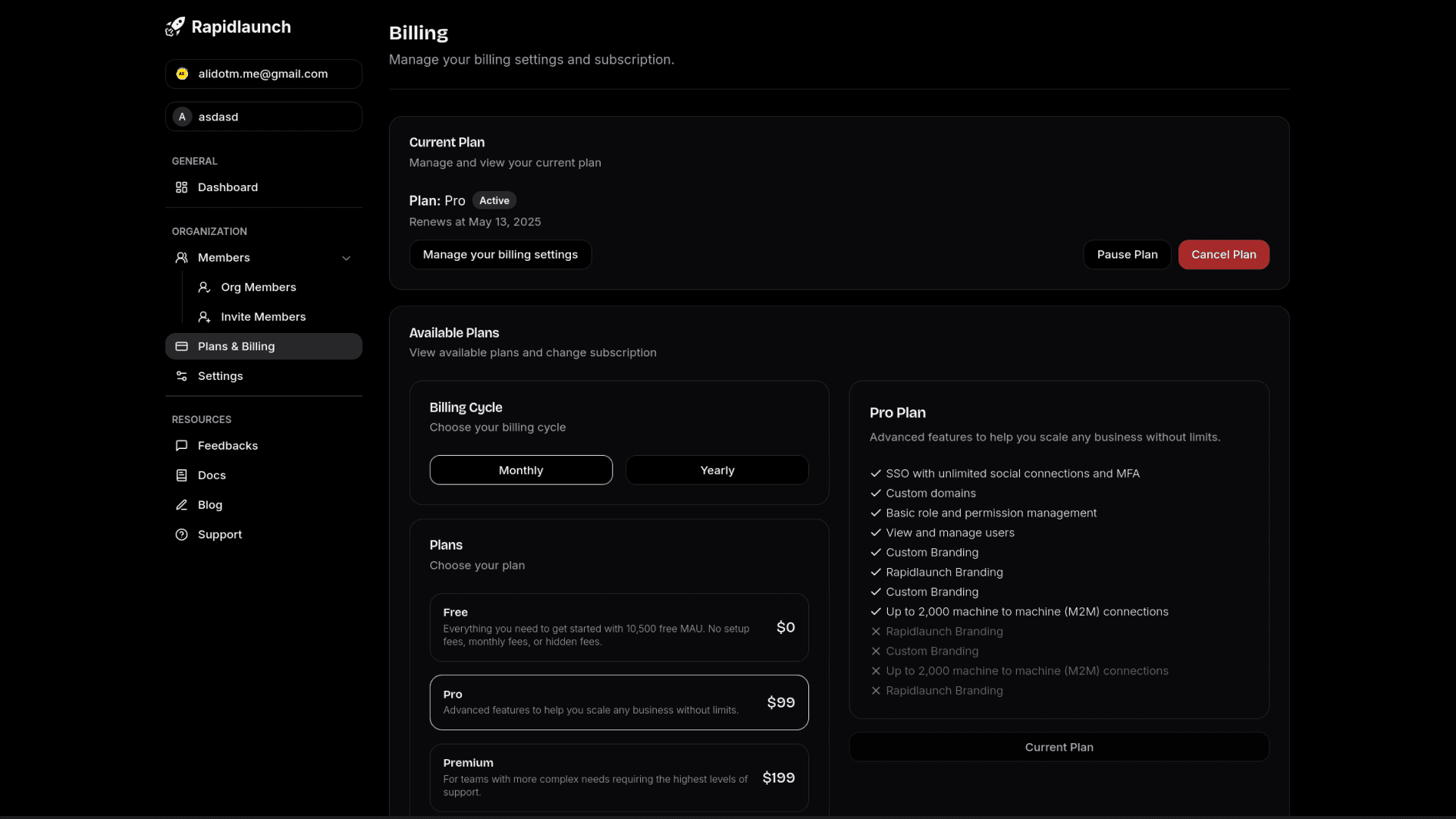Open the alidotm.me@gmail.com account switcher

263,74
